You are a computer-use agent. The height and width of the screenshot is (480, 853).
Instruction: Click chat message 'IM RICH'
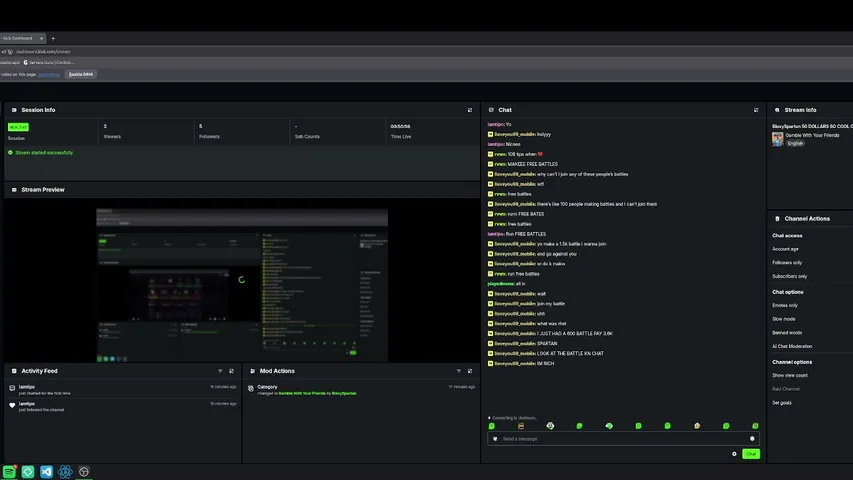point(545,364)
